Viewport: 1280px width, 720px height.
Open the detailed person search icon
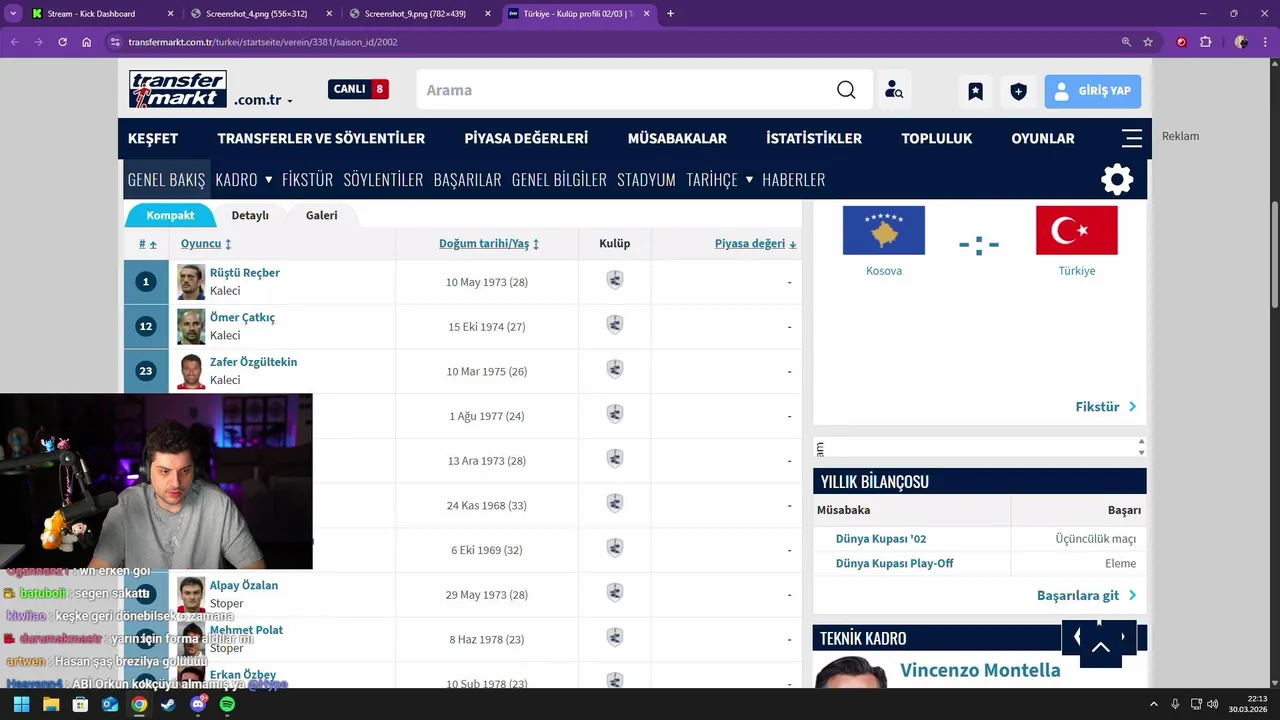pyautogui.click(x=894, y=90)
